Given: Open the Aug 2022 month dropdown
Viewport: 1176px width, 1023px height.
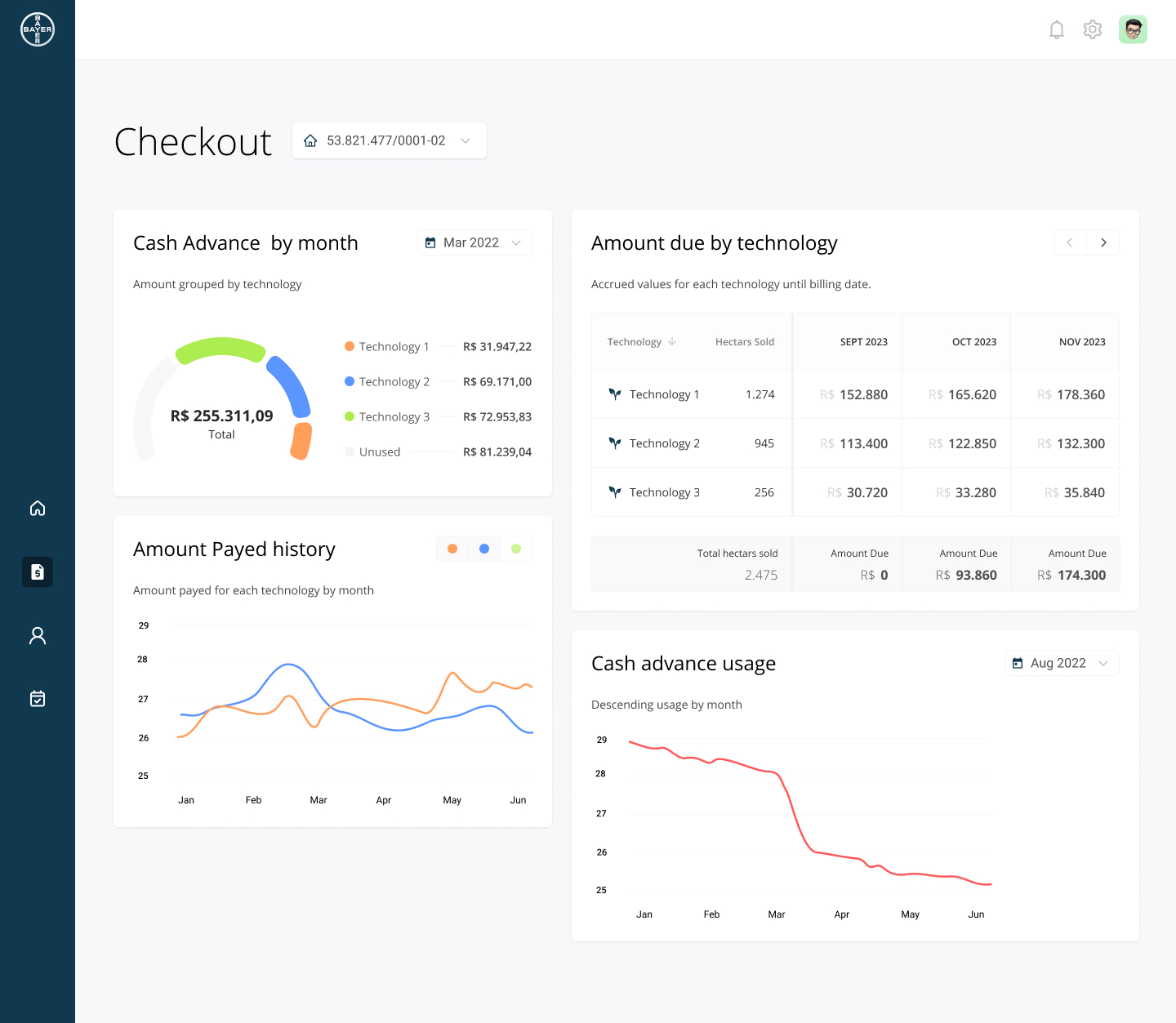Looking at the screenshot, I should point(1062,663).
